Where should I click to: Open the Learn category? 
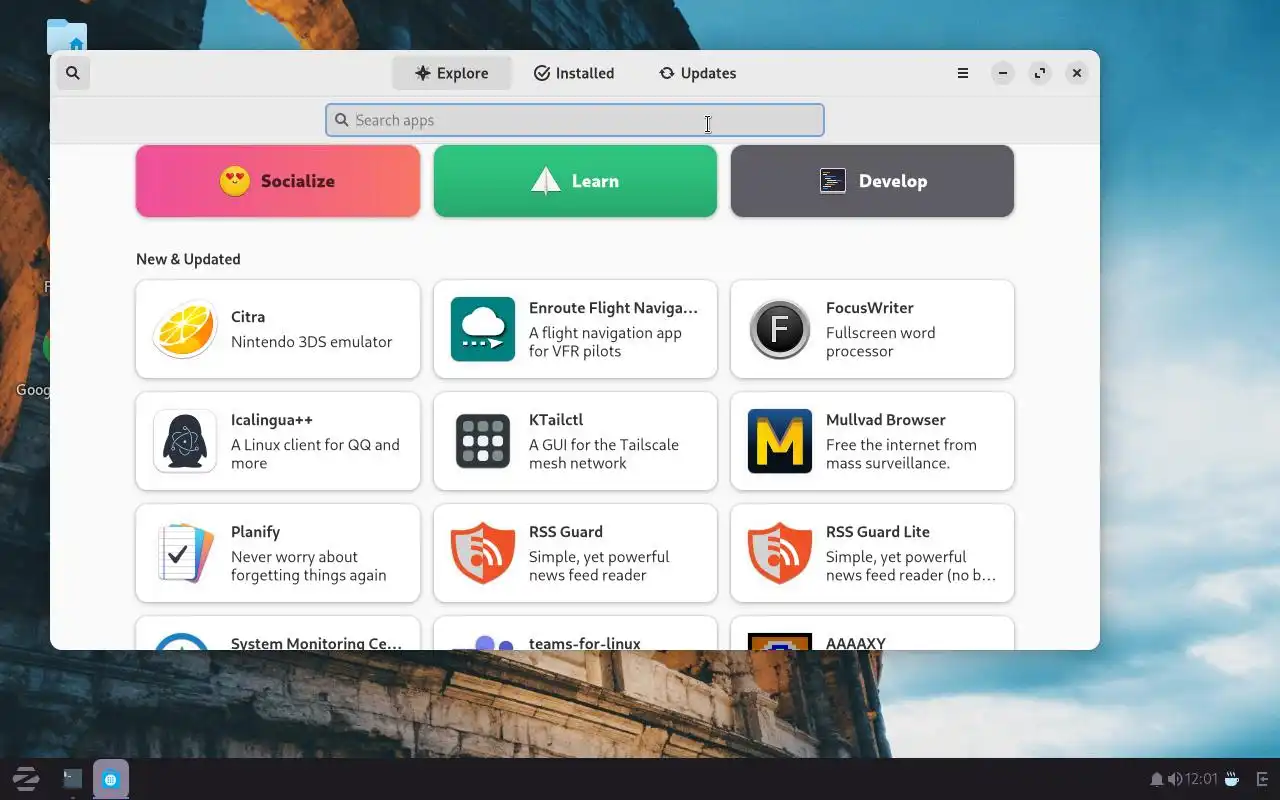(x=575, y=181)
